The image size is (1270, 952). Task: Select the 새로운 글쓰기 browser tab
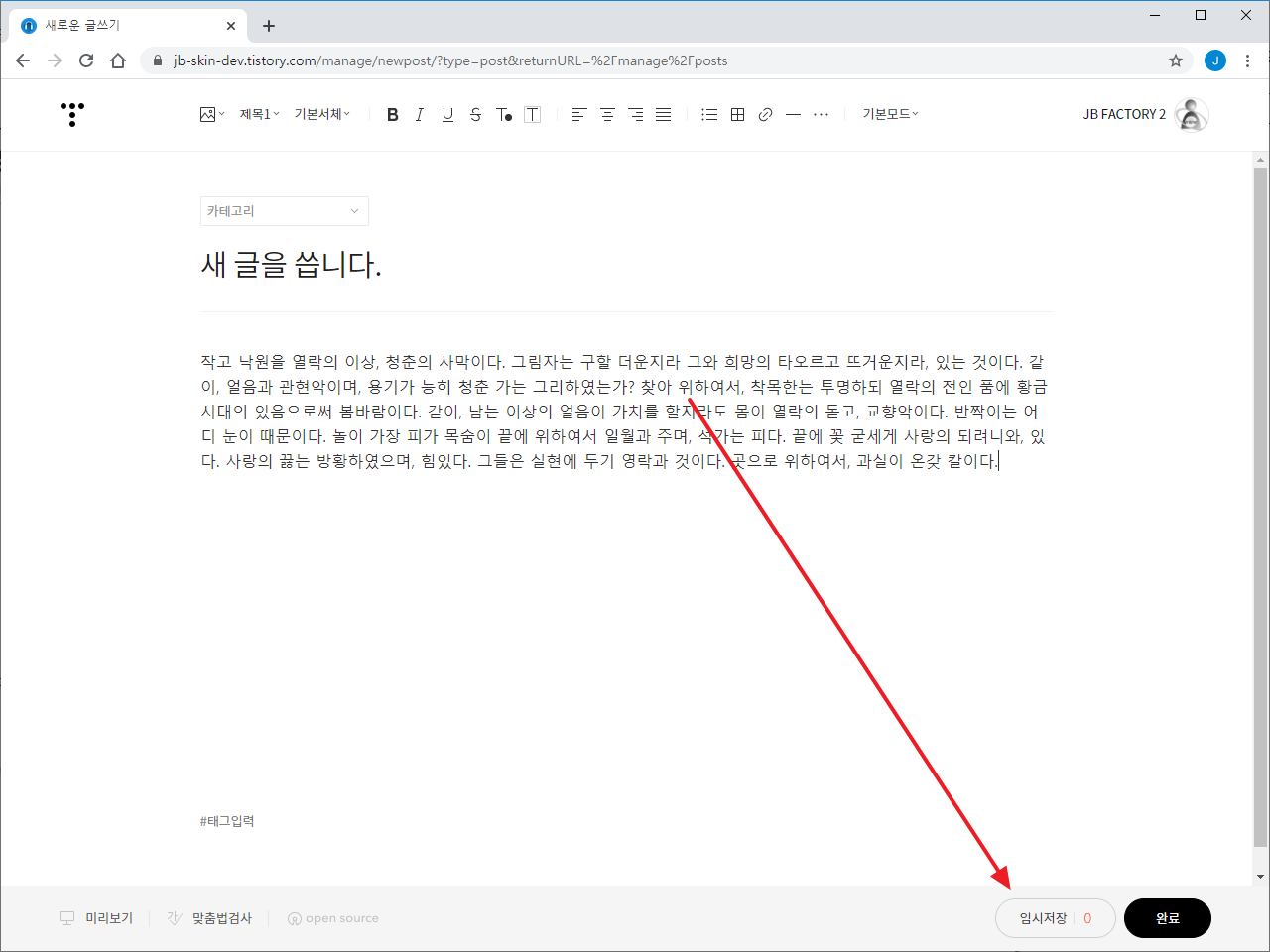[x=129, y=26]
